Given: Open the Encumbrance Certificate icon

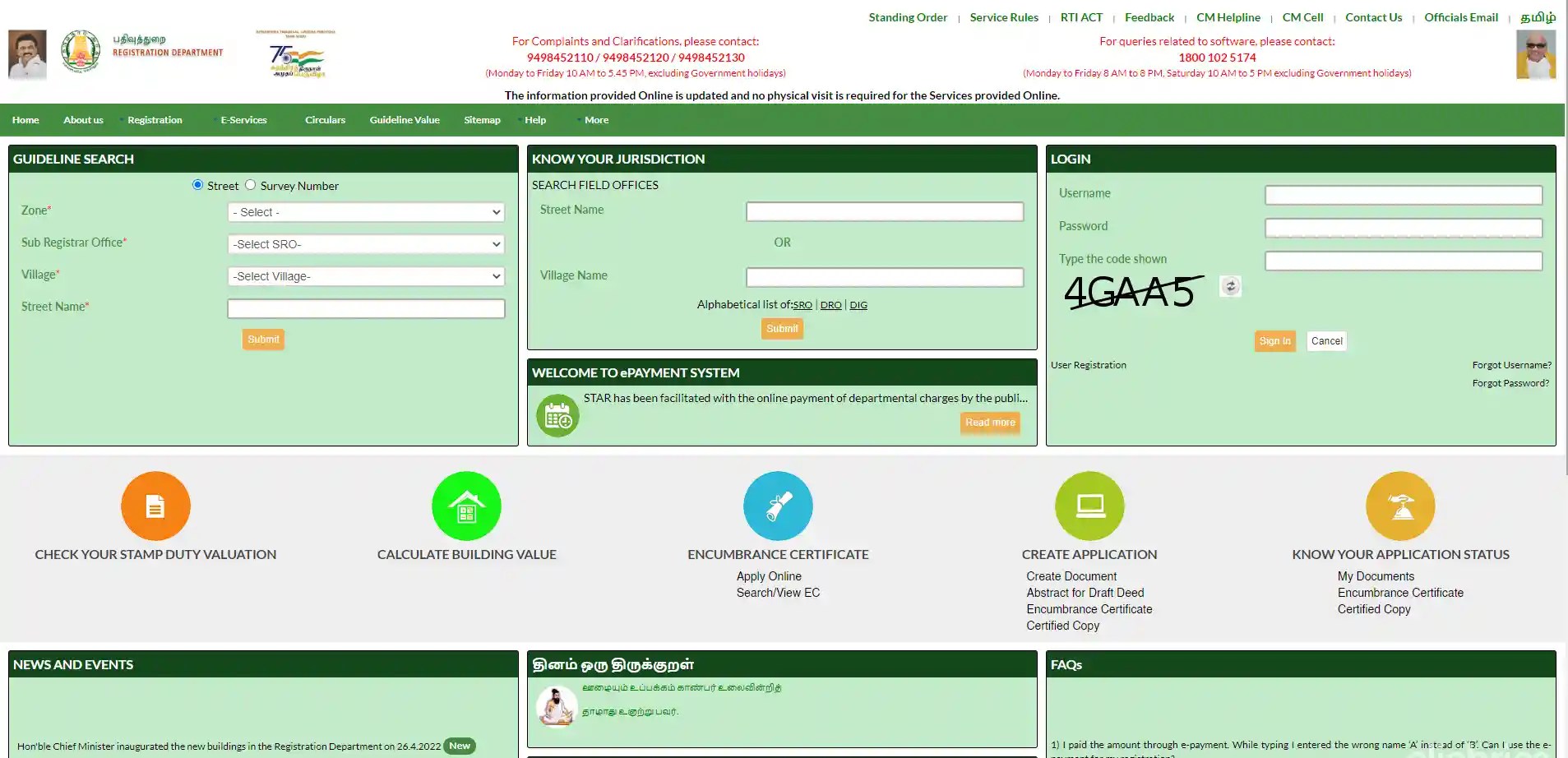Looking at the screenshot, I should pyautogui.click(x=777, y=506).
